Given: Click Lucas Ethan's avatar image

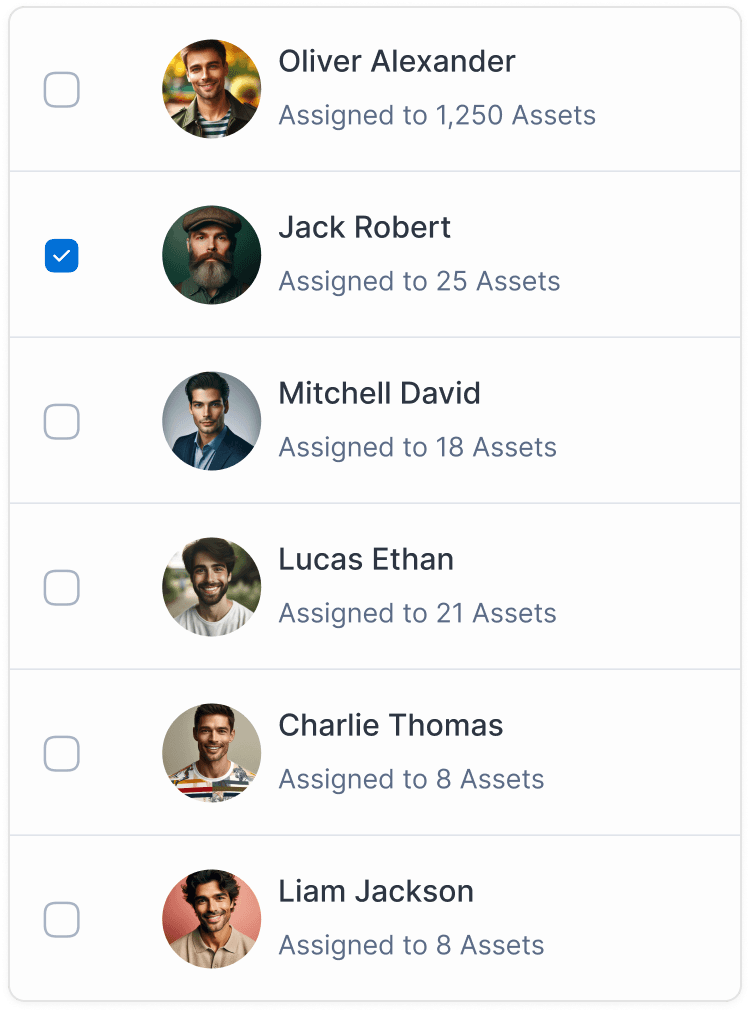Looking at the screenshot, I should [211, 587].
